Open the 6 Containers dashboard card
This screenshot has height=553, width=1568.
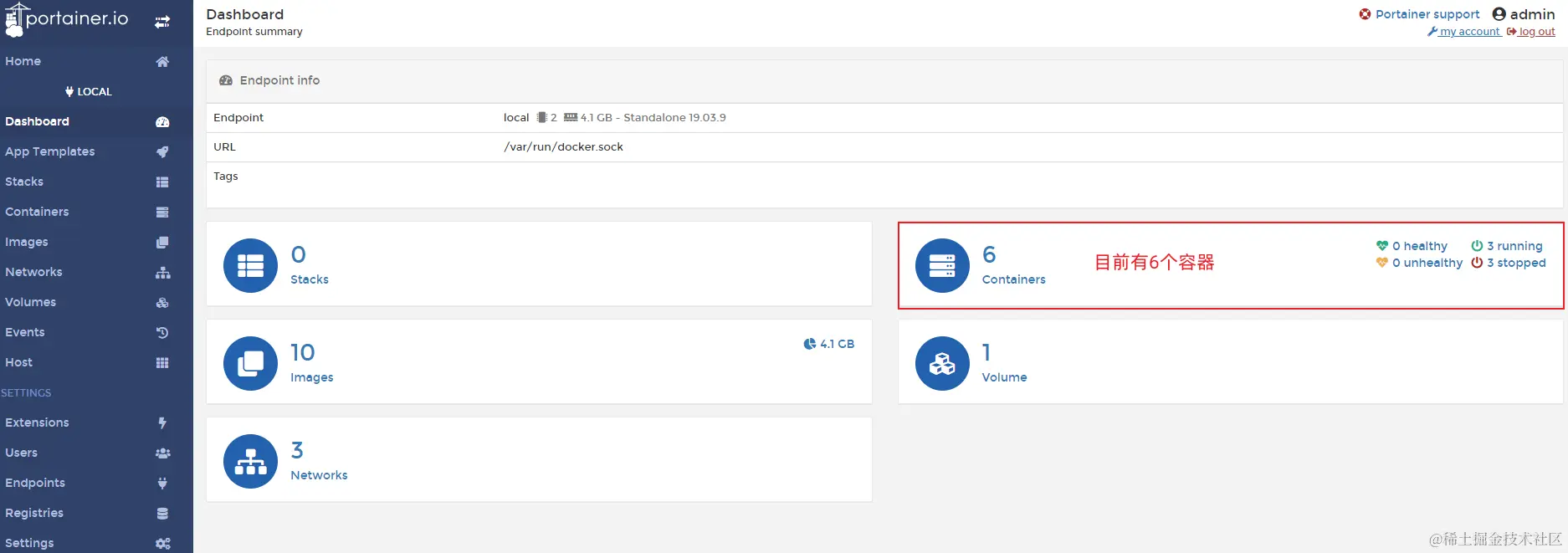[x=1231, y=264]
